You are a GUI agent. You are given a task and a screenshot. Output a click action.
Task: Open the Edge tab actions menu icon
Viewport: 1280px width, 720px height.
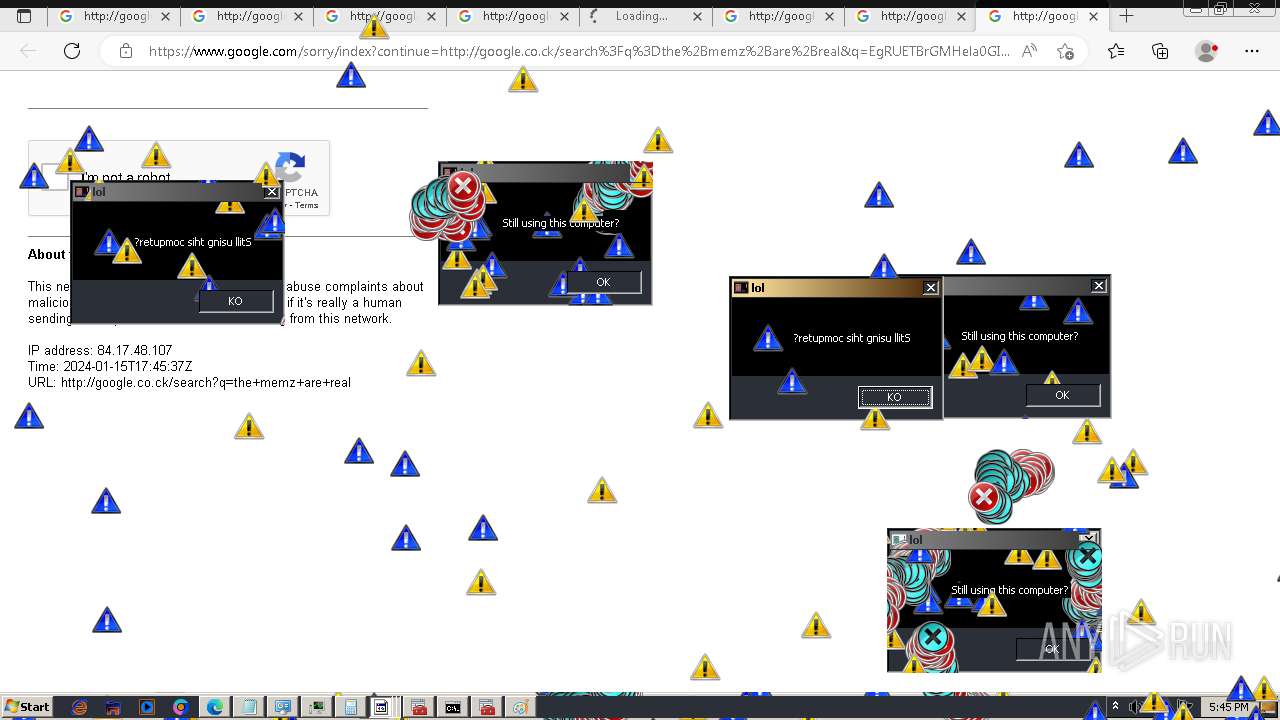24,16
